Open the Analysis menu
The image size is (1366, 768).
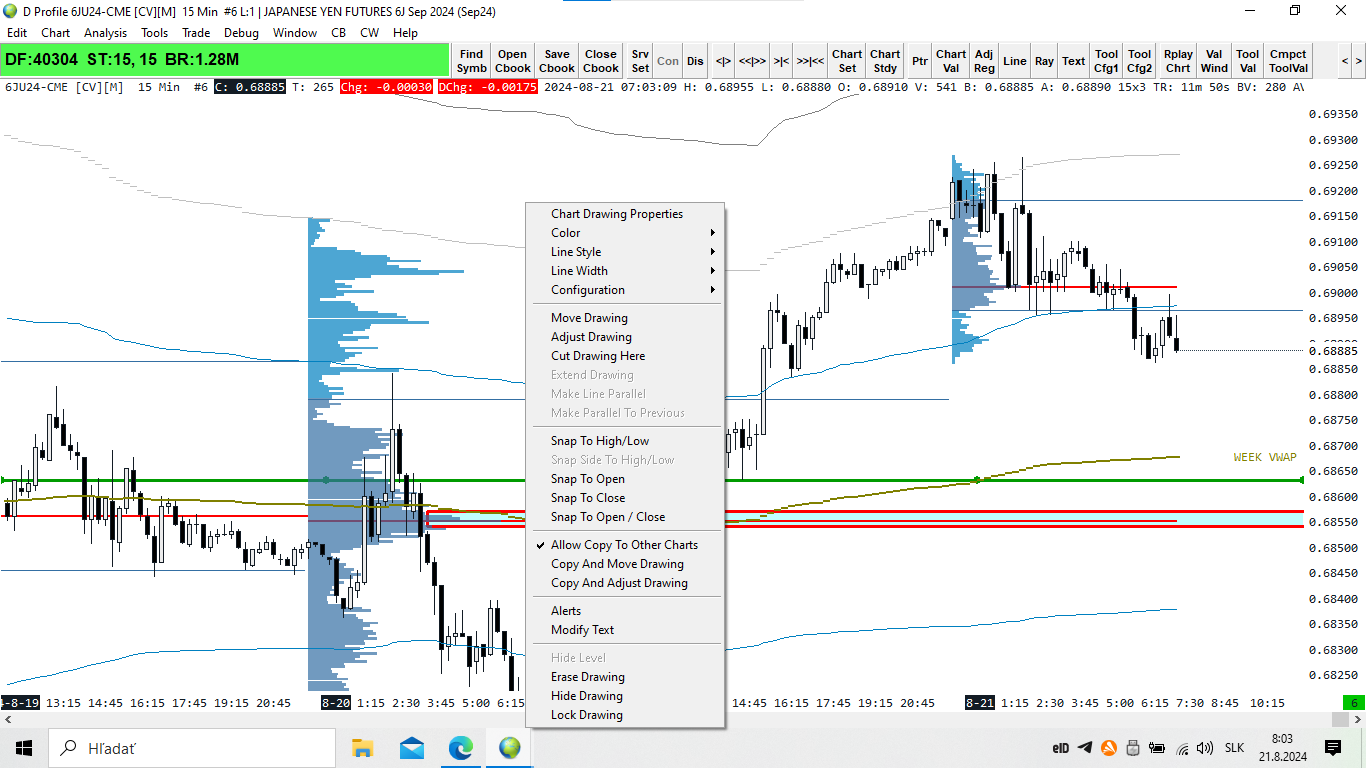tap(105, 33)
